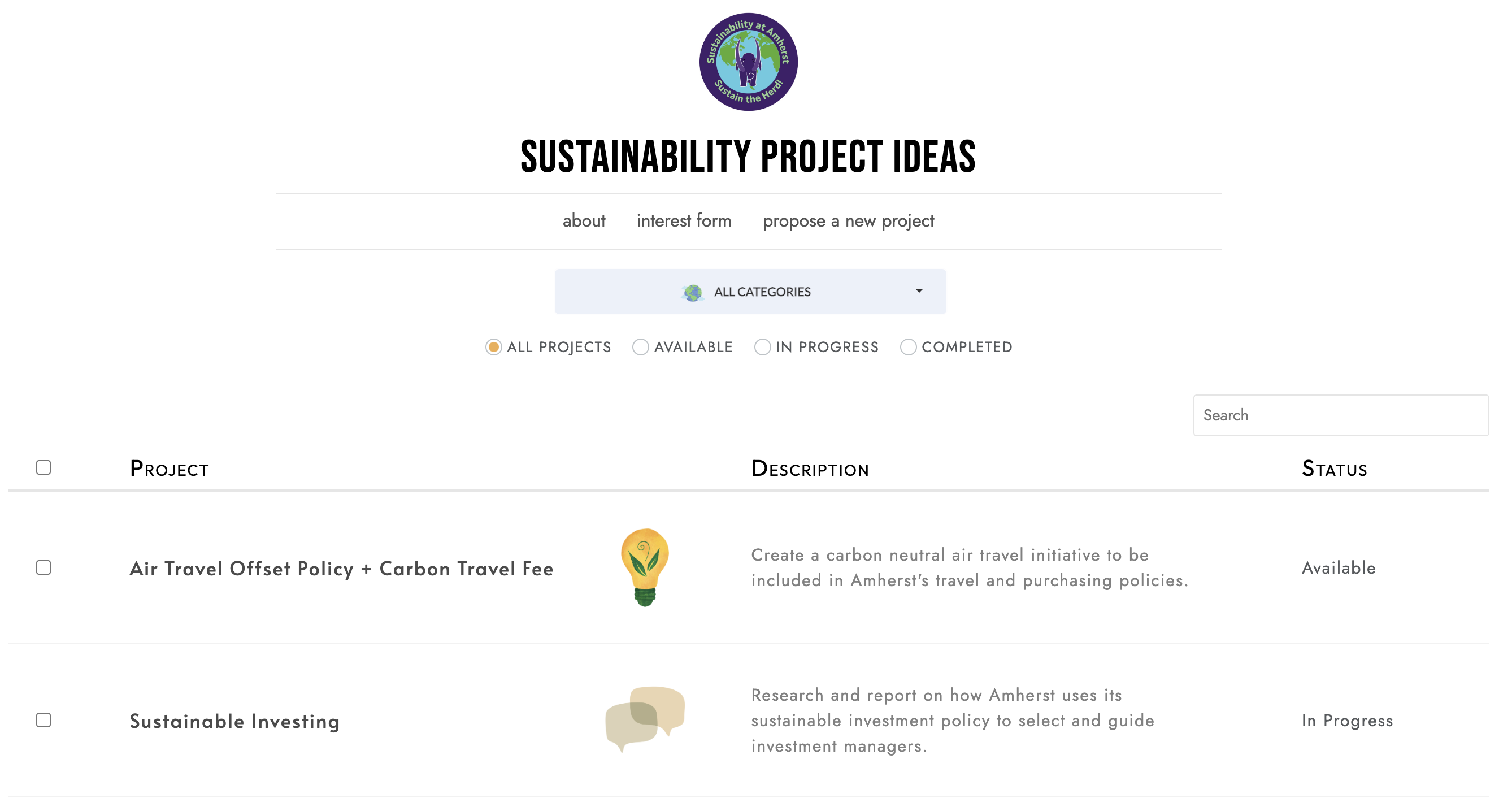The width and height of the screenshot is (1512, 798).
Task: Click the globe icon in categories dropdown
Action: (693, 292)
